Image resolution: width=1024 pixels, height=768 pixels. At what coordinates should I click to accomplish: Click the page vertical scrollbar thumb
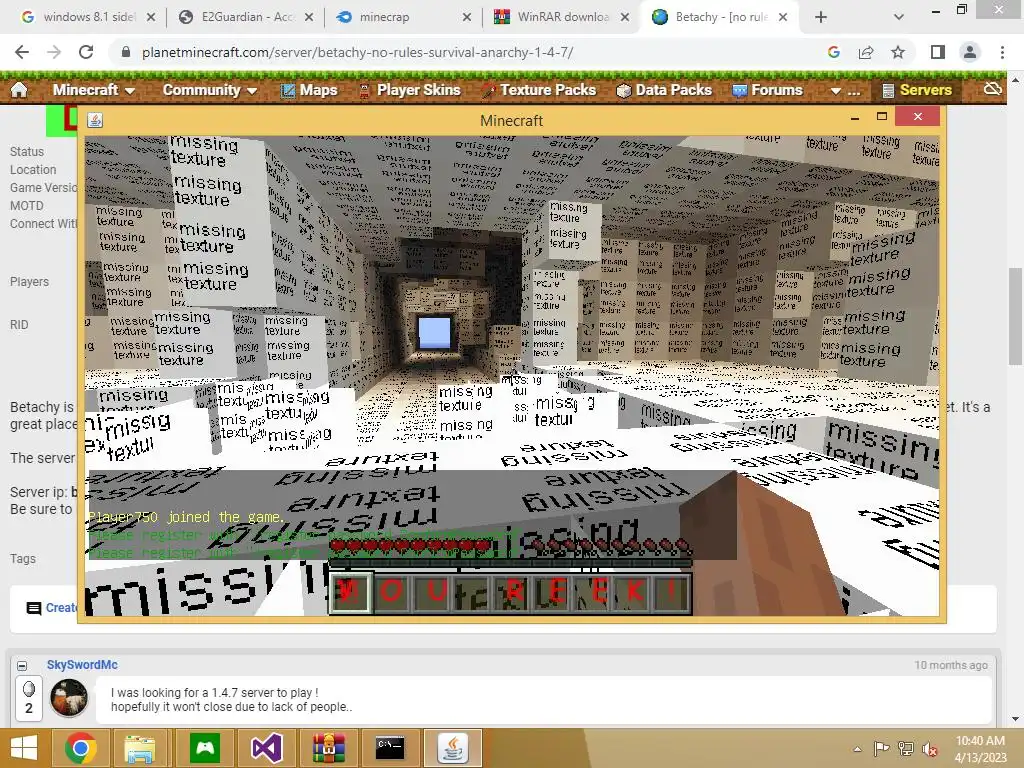point(1016,317)
